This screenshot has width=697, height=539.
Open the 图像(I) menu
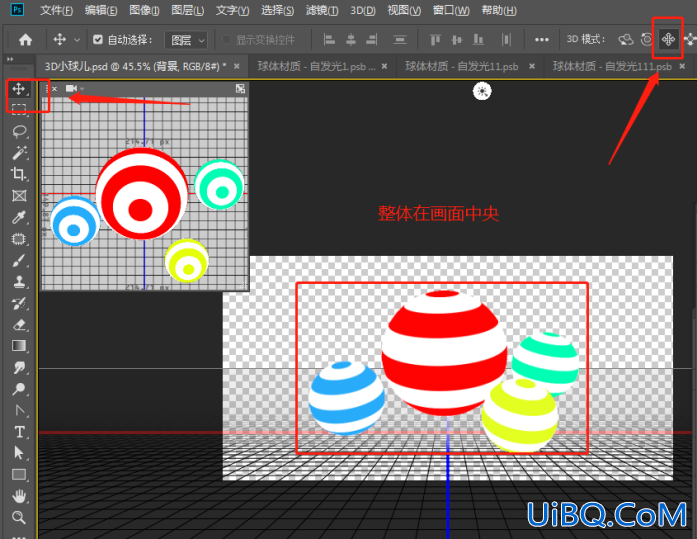144,10
